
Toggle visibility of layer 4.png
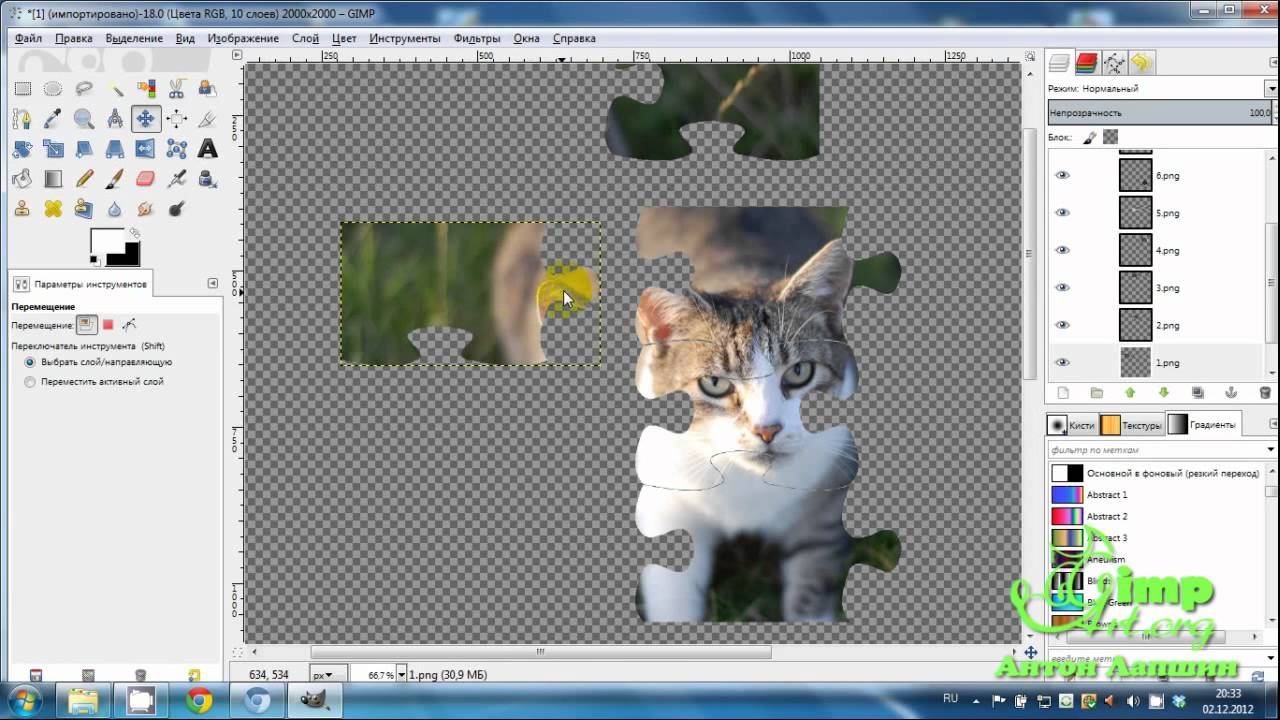1062,250
